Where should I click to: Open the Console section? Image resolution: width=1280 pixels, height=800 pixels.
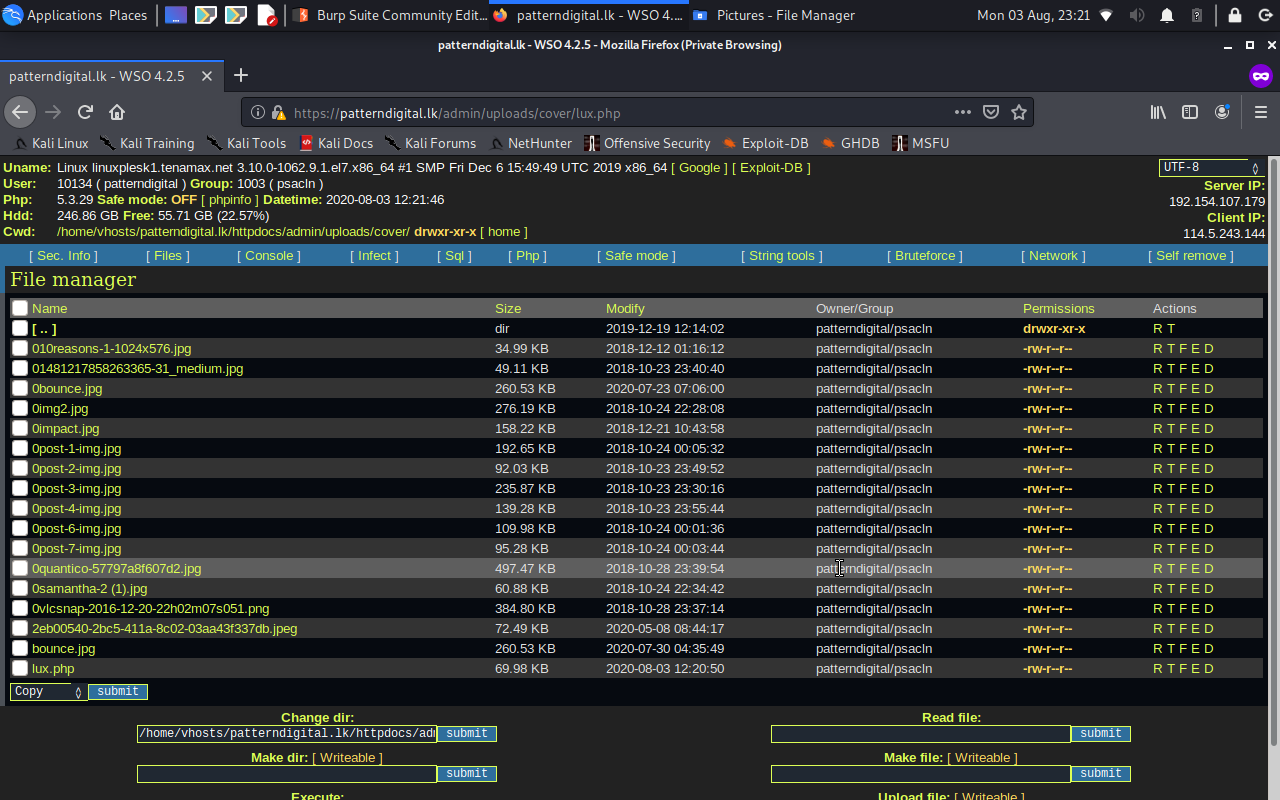[269, 255]
